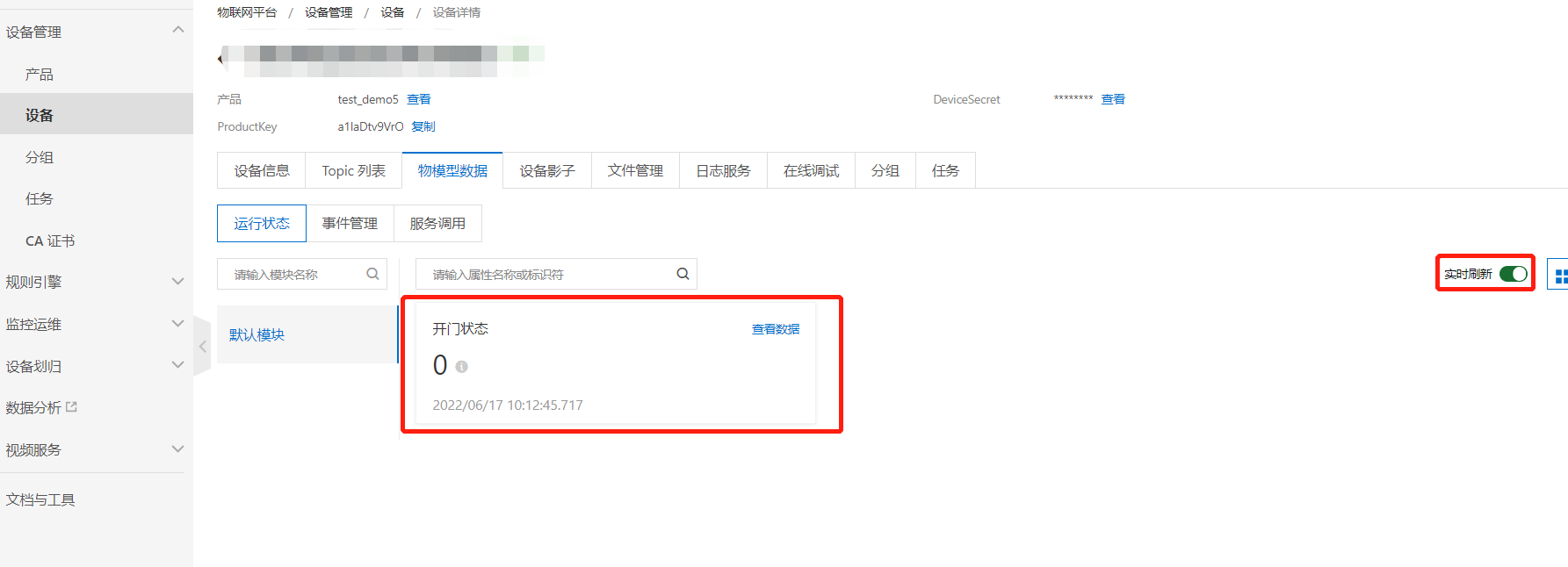Collapse the sidebar with the arrow handle
This screenshot has height=567, width=1568.
[x=202, y=346]
